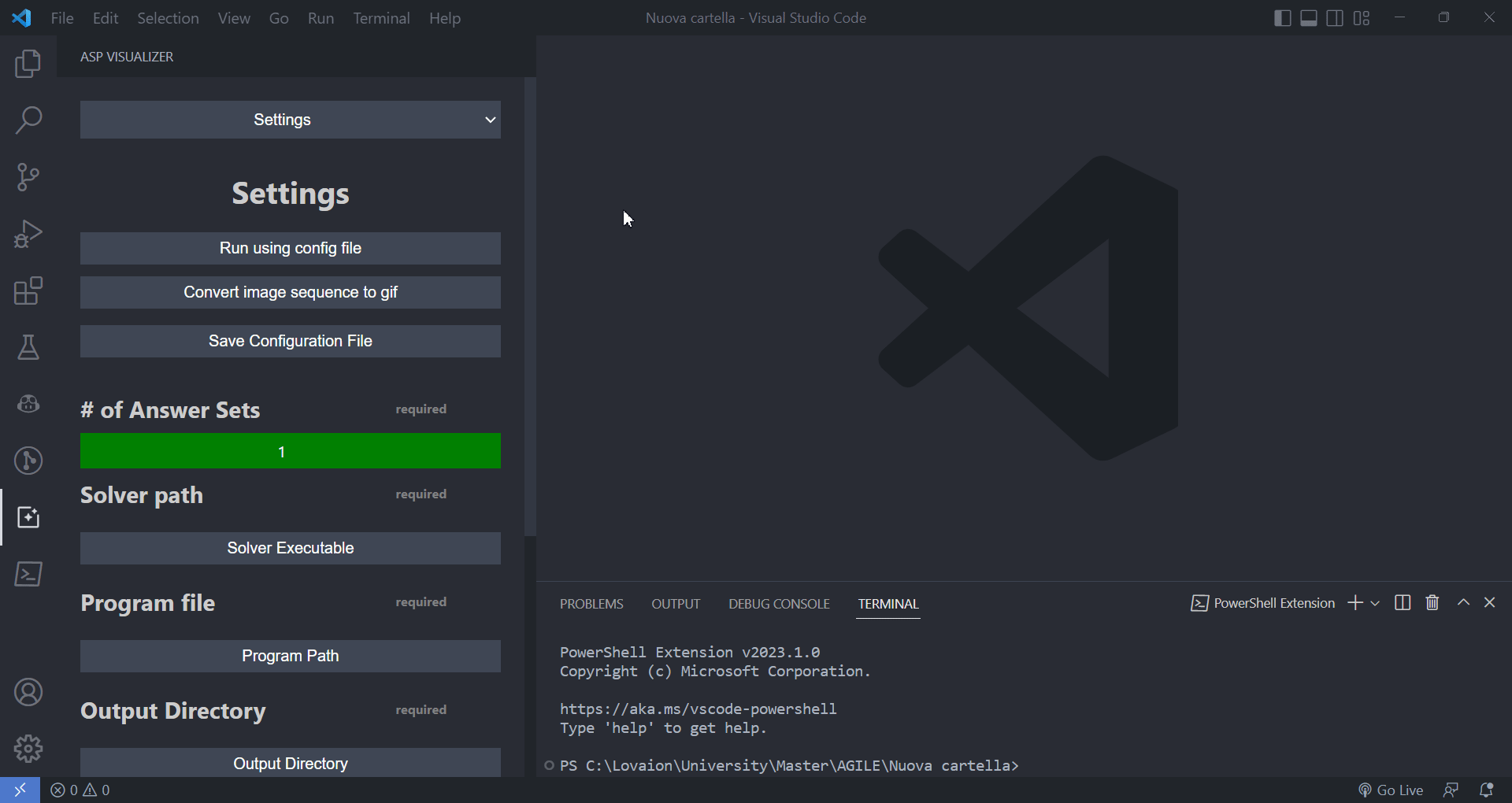Image resolution: width=1512 pixels, height=803 pixels.
Task: Open the File menu
Action: click(x=62, y=18)
